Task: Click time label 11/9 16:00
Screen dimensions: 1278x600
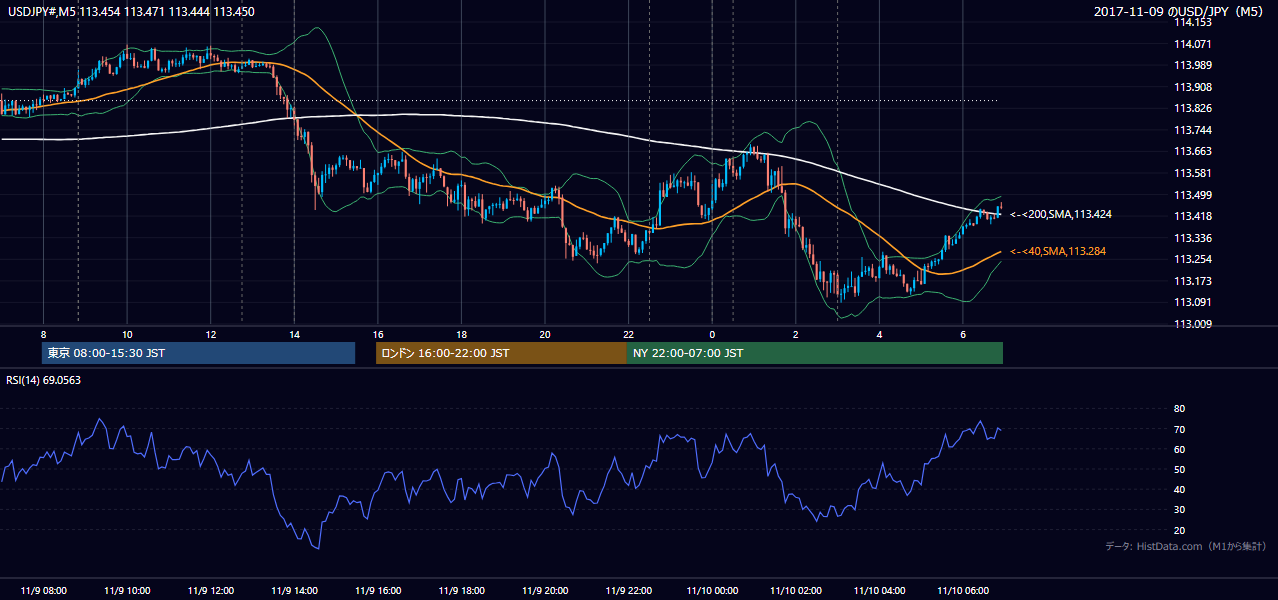Action: tap(378, 590)
